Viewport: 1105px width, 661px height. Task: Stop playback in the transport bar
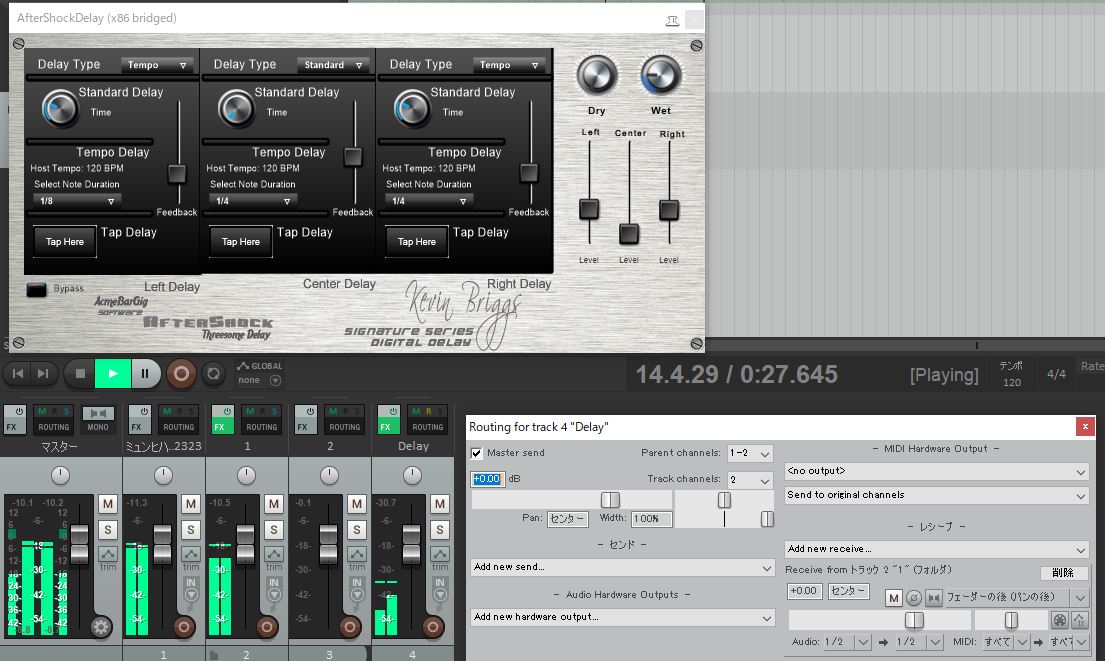(x=80, y=373)
